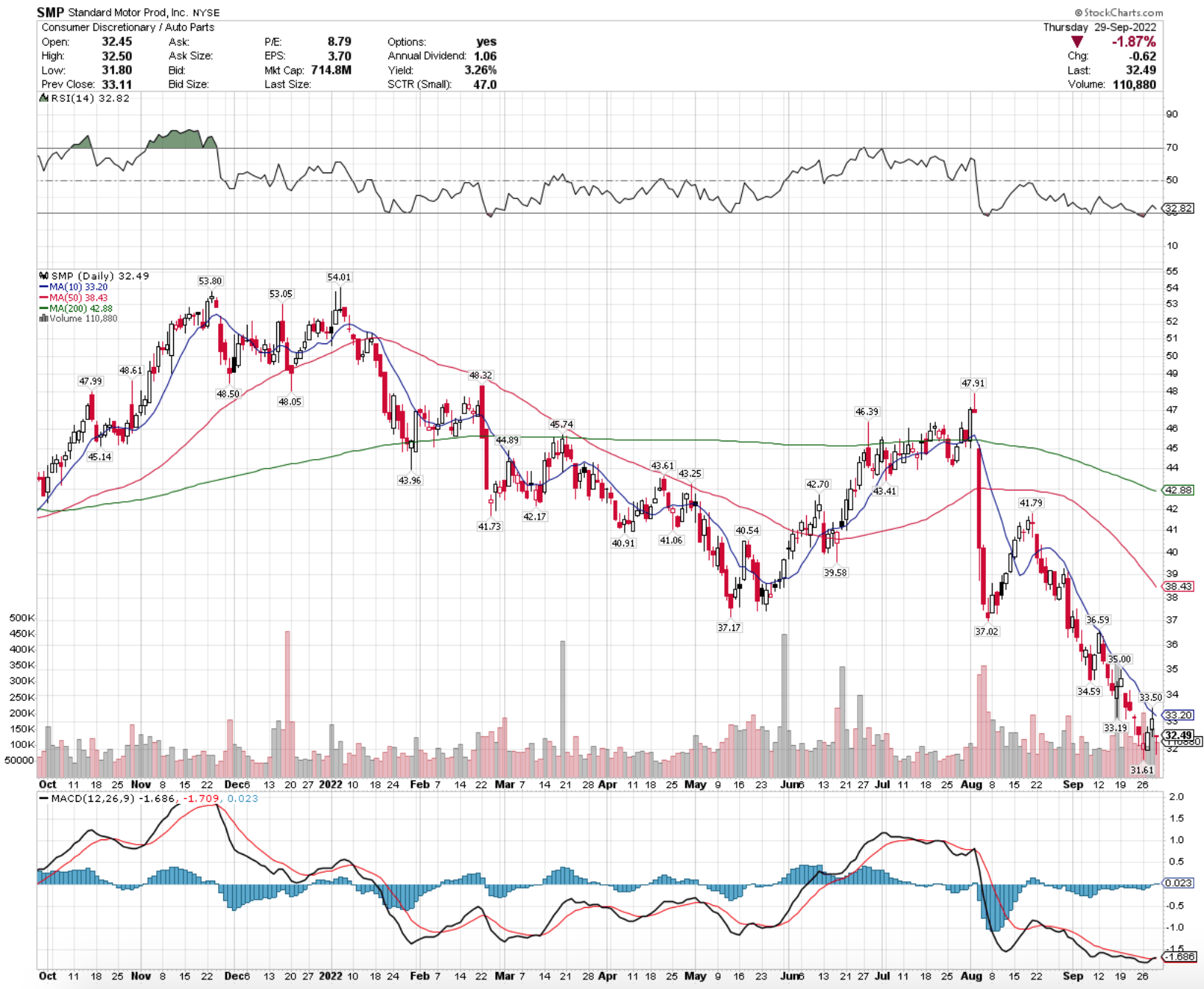Screen dimensions: 1204x989
Task: Click the 31.61 lowest price label
Action: pos(1142,769)
